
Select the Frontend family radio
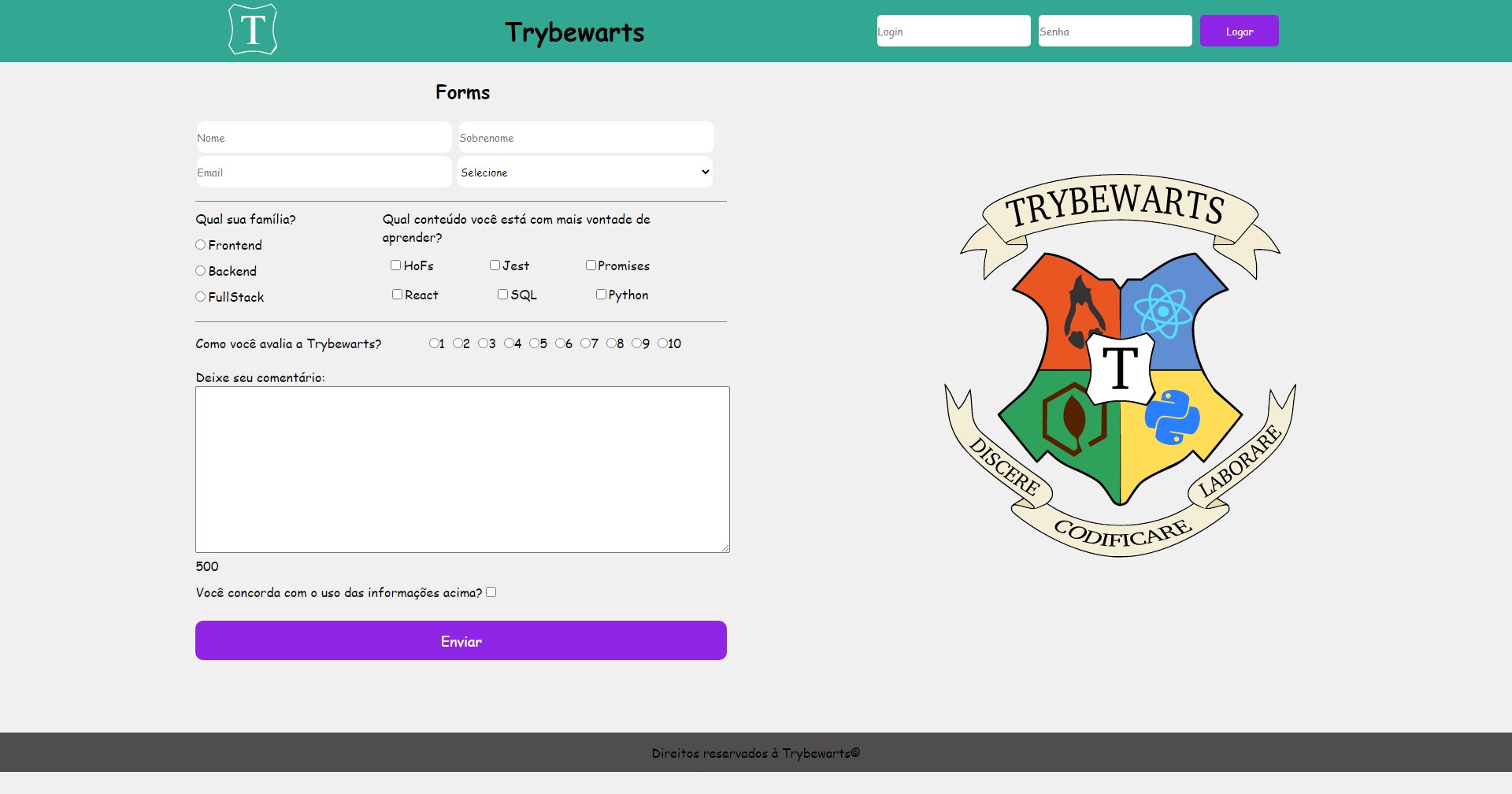(x=200, y=245)
